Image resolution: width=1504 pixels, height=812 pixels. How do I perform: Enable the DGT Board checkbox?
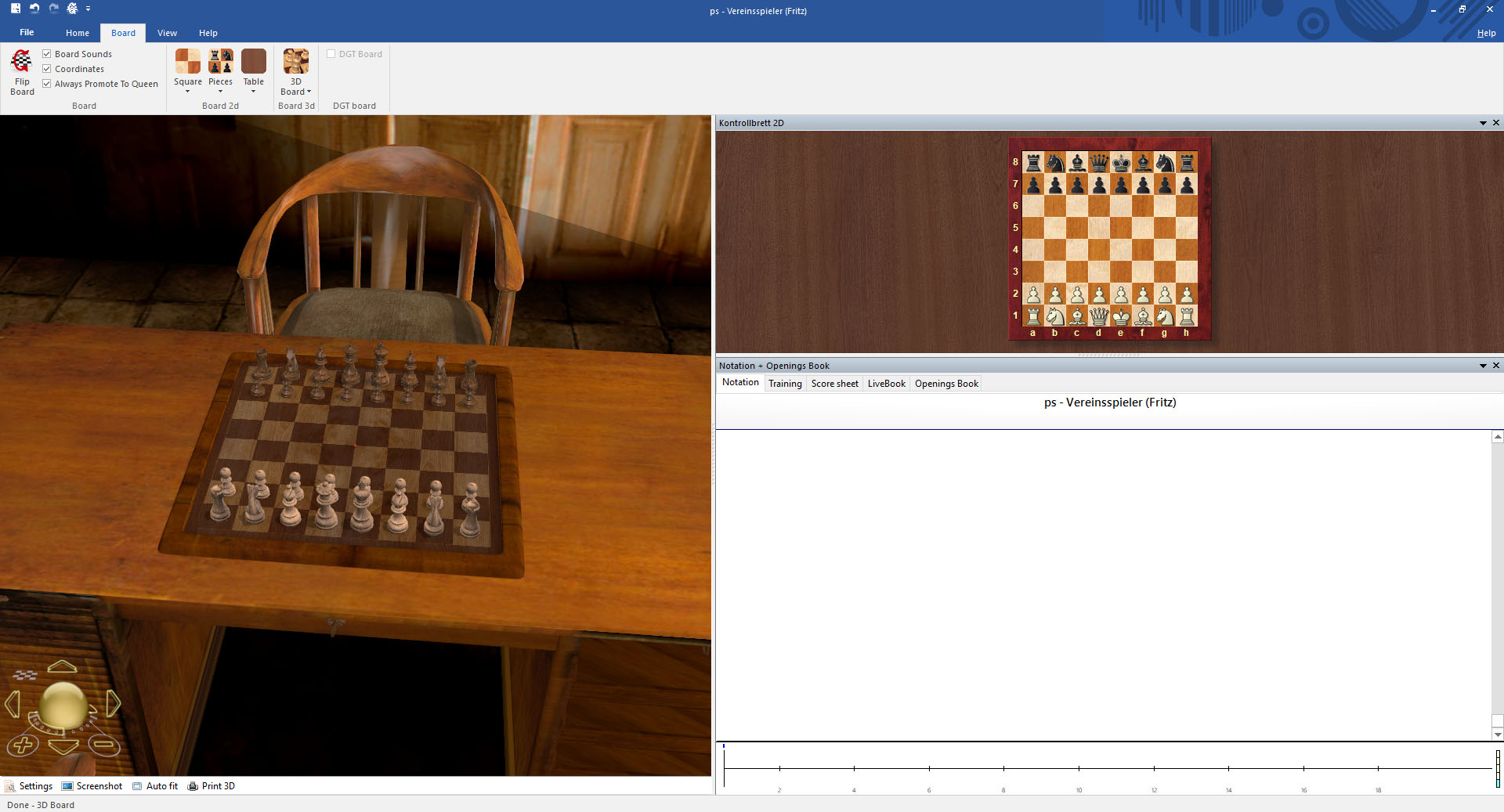click(x=331, y=53)
